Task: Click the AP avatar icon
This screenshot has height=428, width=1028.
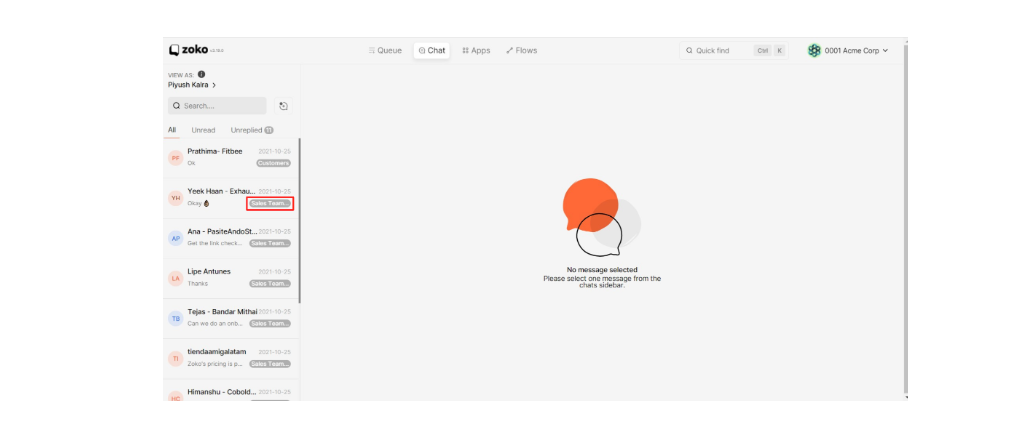Action: click(175, 239)
